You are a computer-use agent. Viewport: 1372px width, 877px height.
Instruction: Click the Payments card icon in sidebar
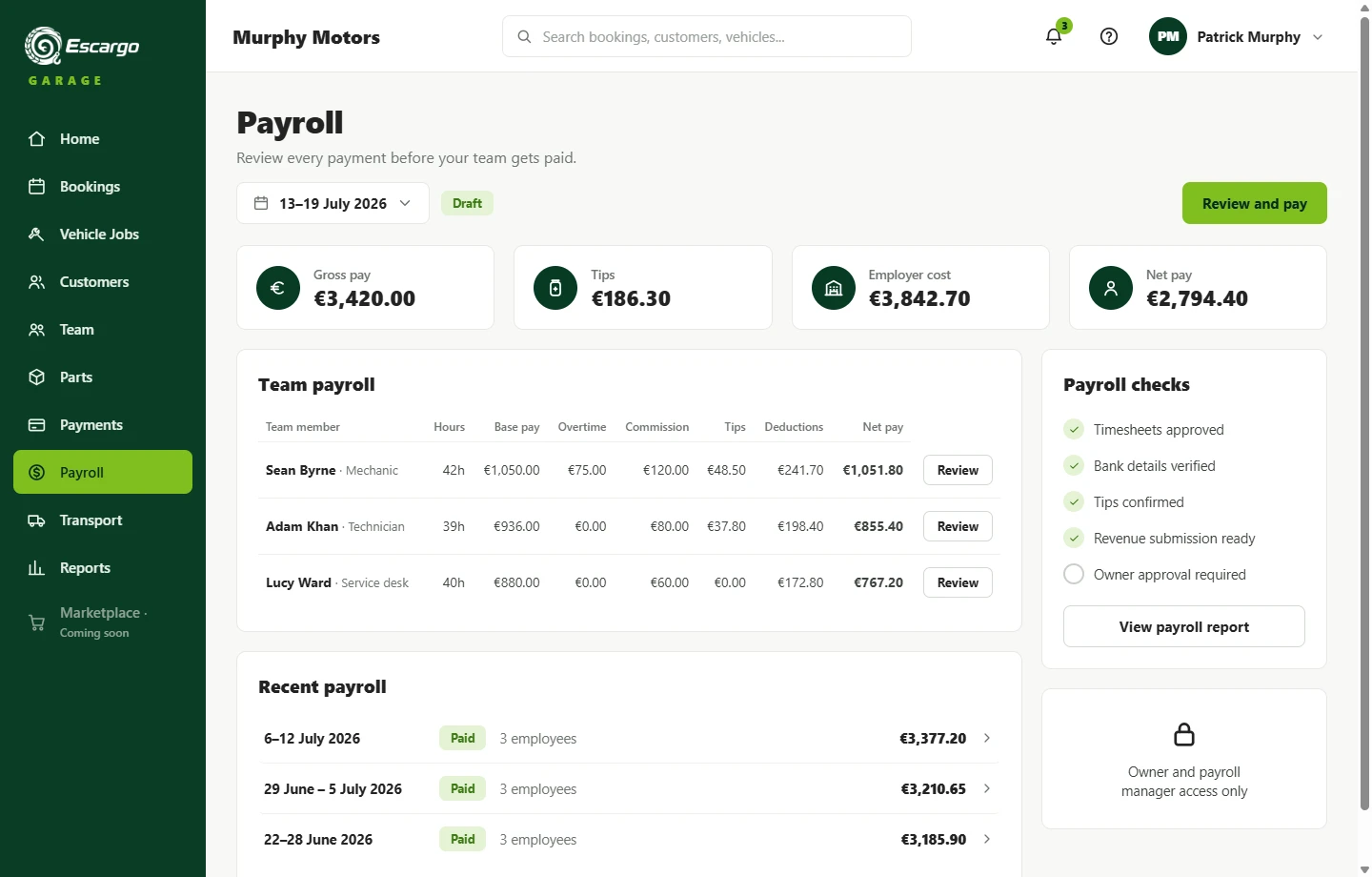click(37, 425)
